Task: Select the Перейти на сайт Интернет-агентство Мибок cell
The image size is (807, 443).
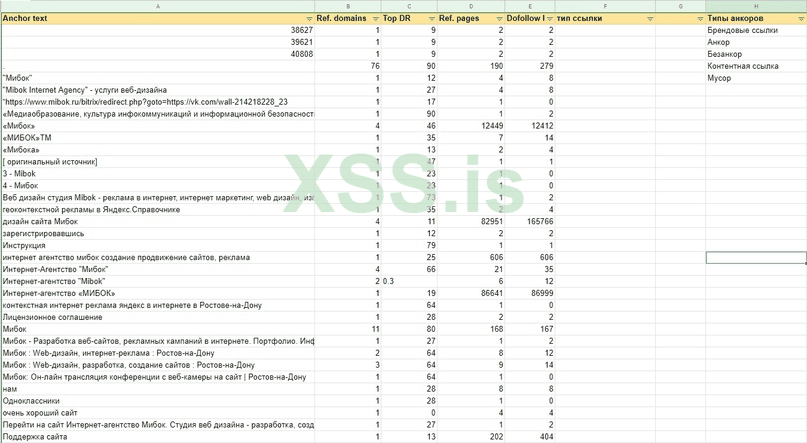Action: (158, 424)
